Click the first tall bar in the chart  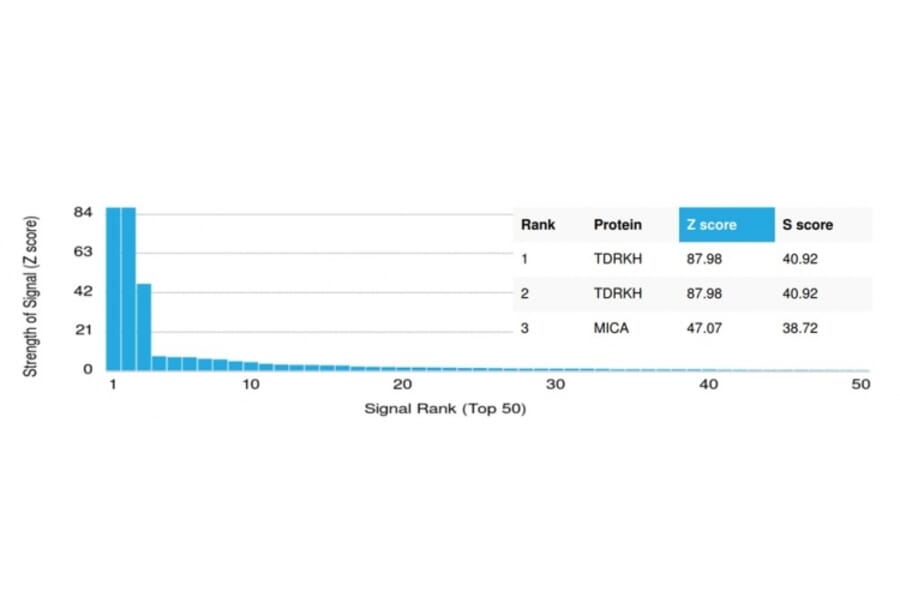113,288
